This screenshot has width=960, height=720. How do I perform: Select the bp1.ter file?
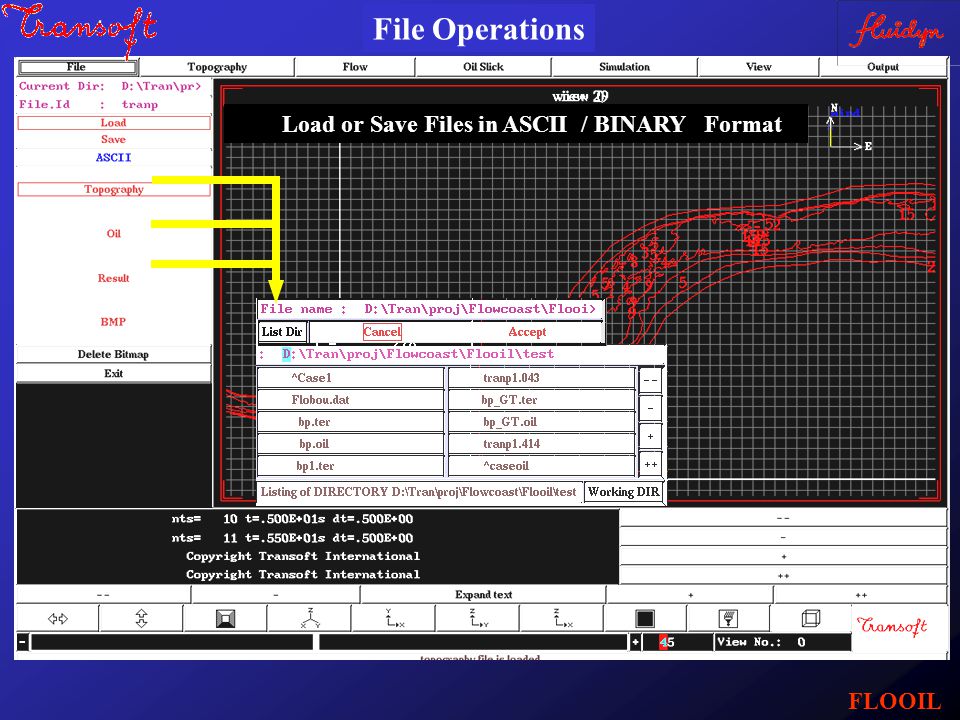tap(351, 466)
